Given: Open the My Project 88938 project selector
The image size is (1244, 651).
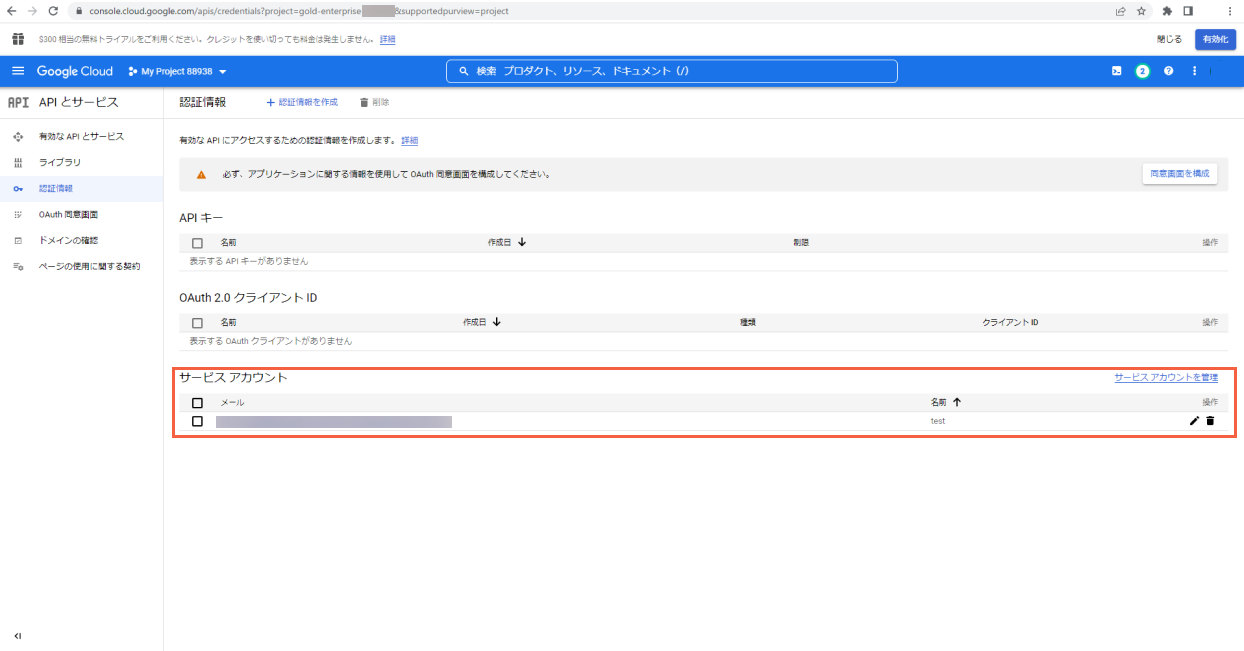Looking at the screenshot, I should [x=178, y=71].
